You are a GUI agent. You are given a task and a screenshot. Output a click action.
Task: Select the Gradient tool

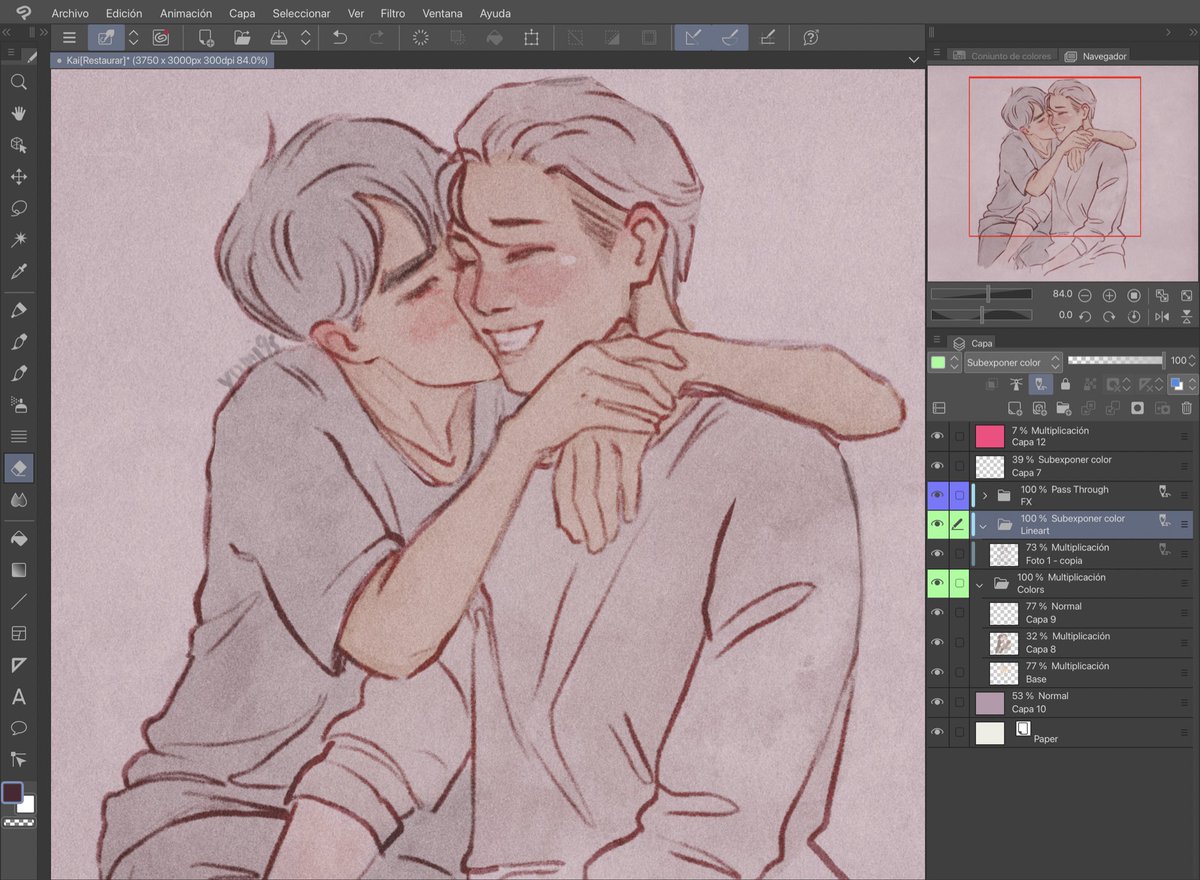pos(18,570)
